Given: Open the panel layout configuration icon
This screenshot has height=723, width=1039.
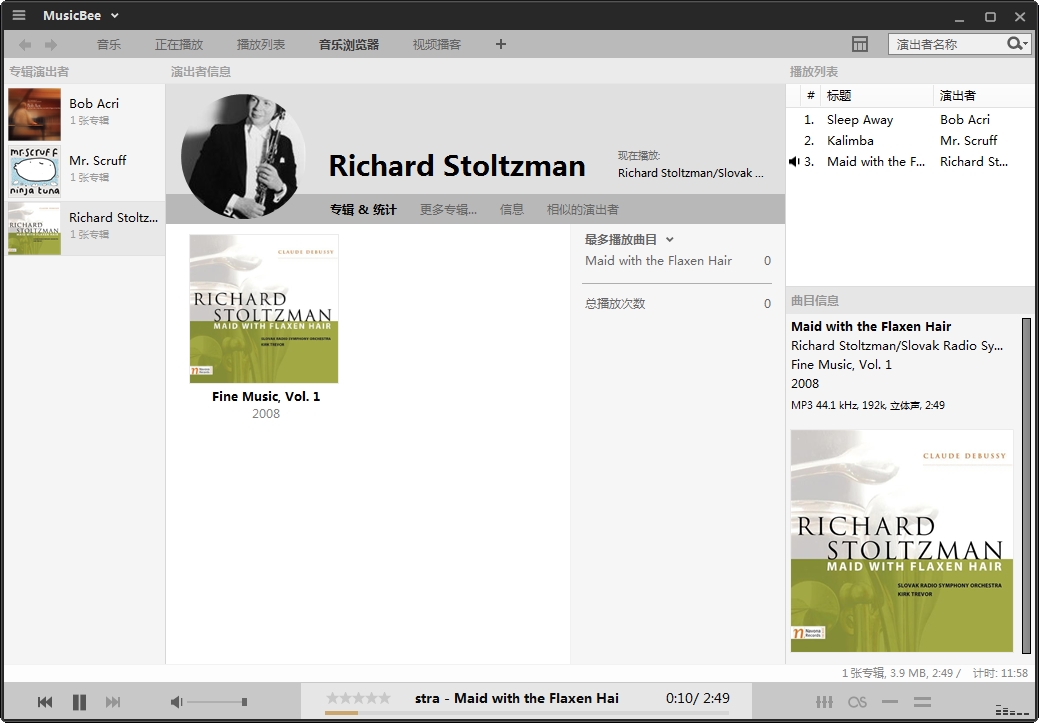Looking at the screenshot, I should click(x=860, y=44).
